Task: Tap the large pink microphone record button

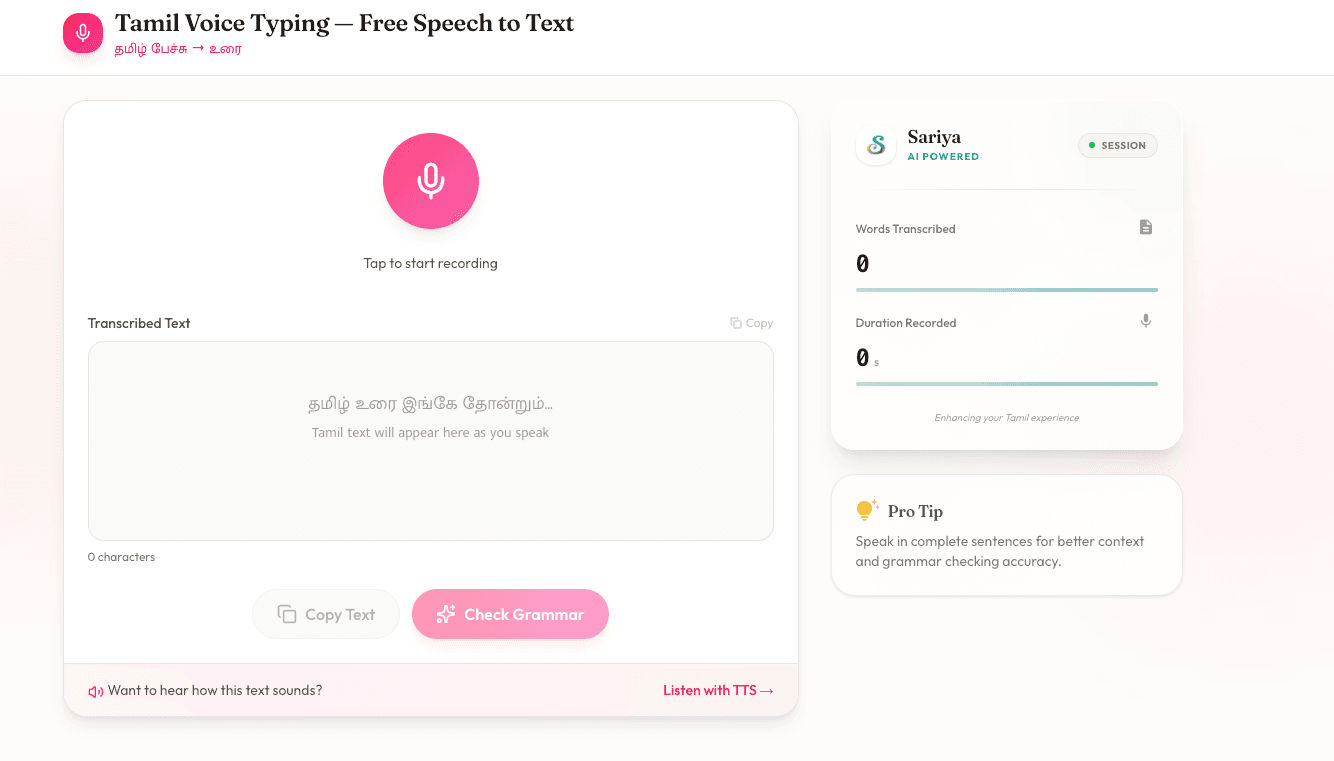Action: 431,181
